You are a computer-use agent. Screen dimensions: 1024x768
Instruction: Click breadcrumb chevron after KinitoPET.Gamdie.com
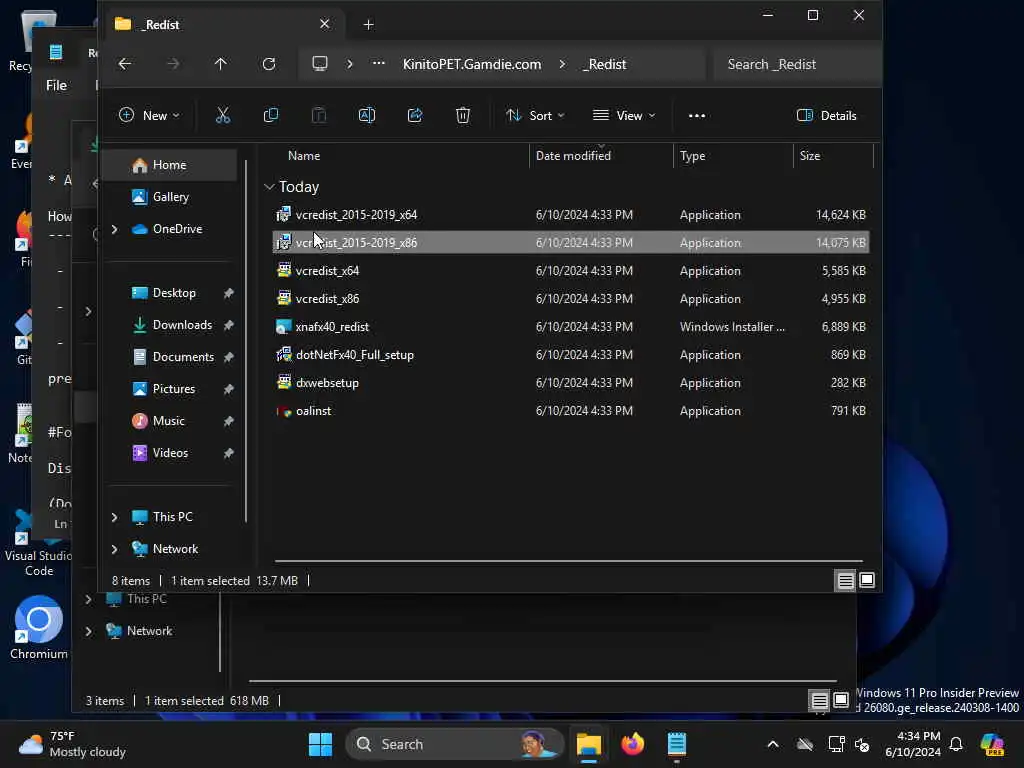(x=562, y=64)
